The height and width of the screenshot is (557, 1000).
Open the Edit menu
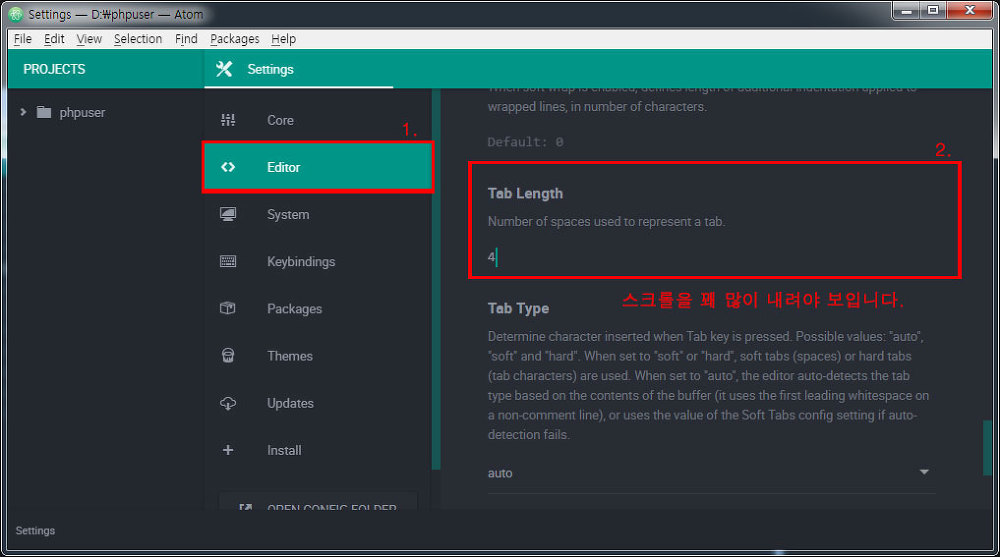click(x=54, y=39)
